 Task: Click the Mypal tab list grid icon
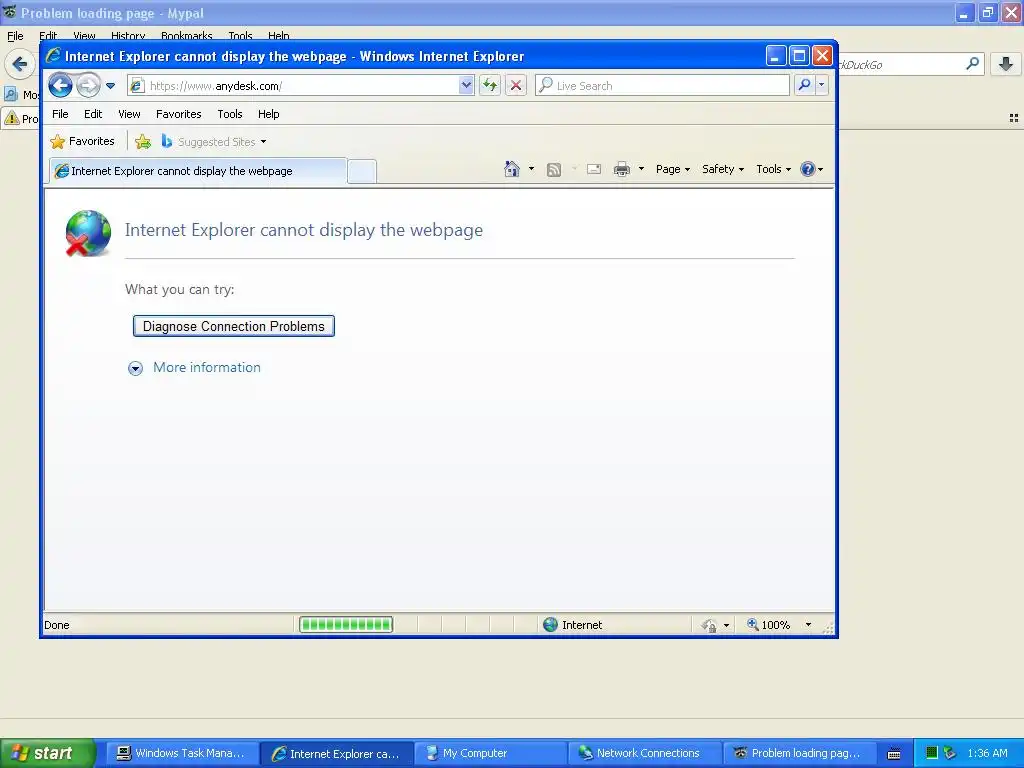pos(1014,118)
